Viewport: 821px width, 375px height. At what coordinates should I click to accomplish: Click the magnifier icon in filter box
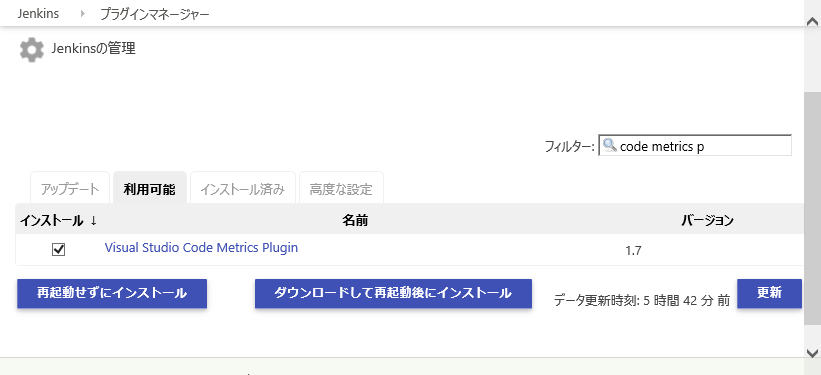[609, 145]
